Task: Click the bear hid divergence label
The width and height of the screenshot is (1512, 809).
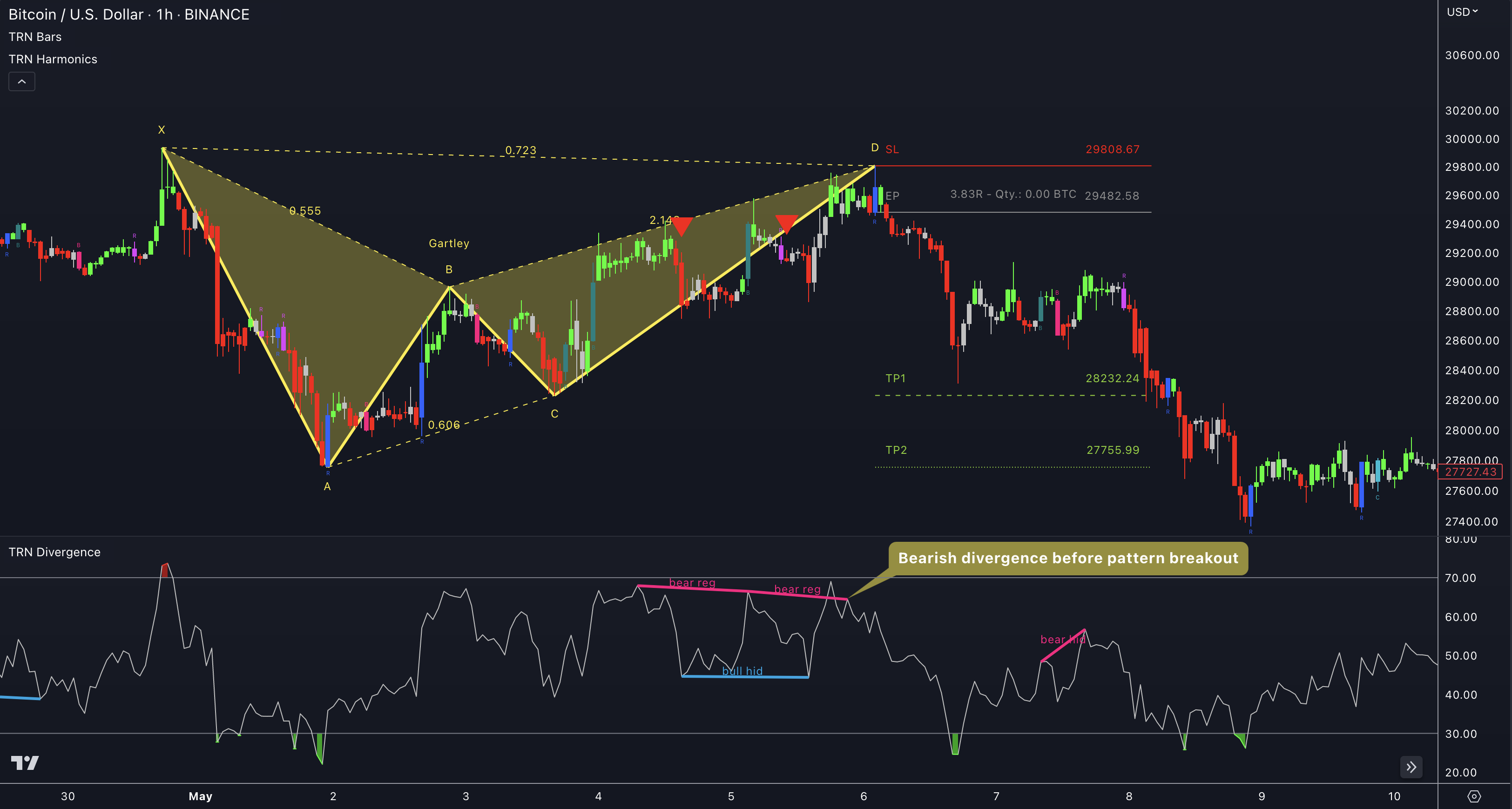Action: click(x=1062, y=639)
